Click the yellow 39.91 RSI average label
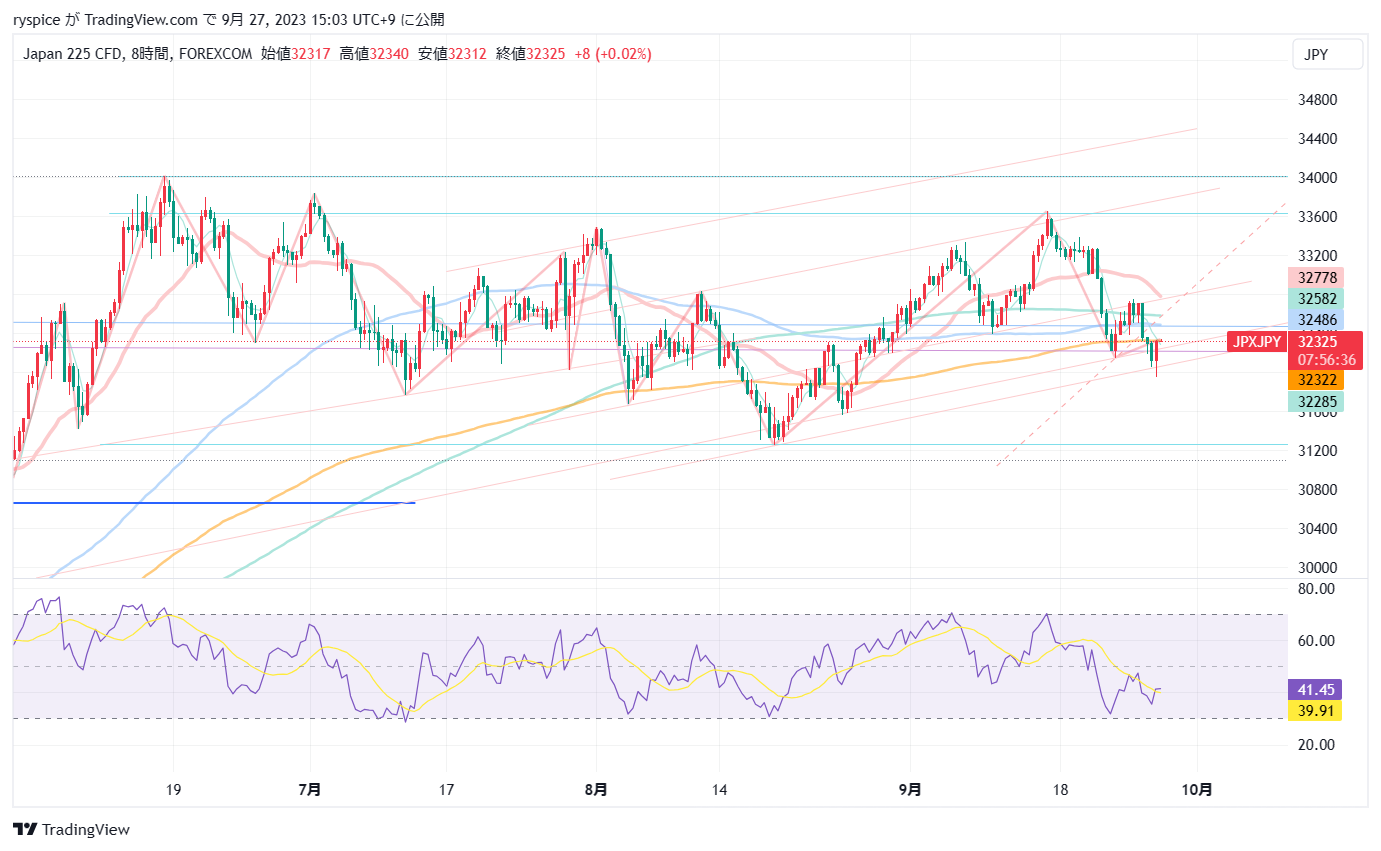 (1315, 710)
